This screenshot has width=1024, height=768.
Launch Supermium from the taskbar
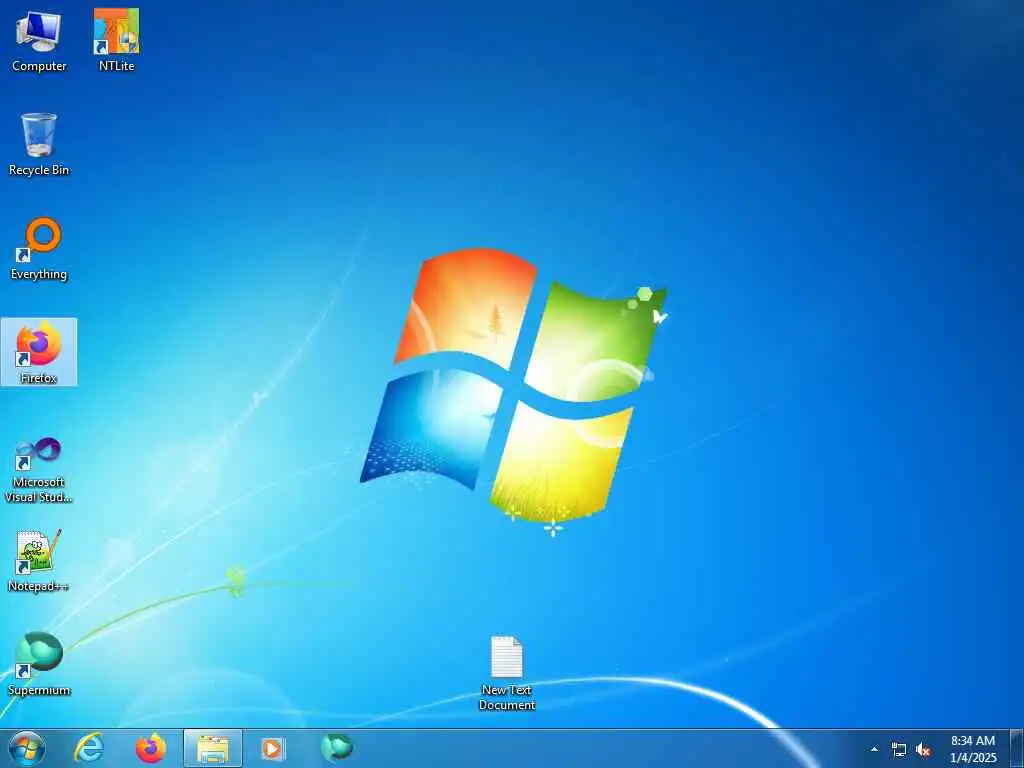click(x=336, y=748)
